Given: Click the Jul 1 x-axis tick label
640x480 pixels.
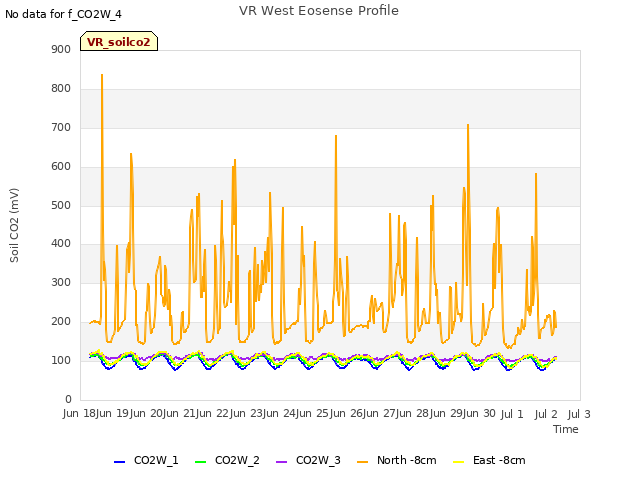Looking at the screenshot, I should click(512, 414).
